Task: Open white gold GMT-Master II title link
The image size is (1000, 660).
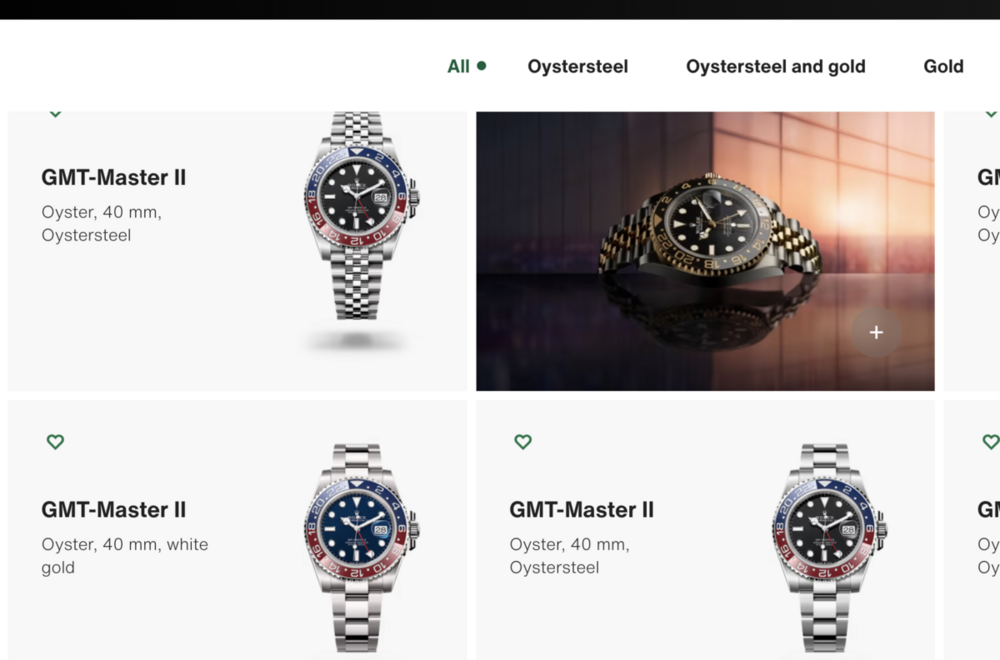Action: pyautogui.click(x=114, y=510)
